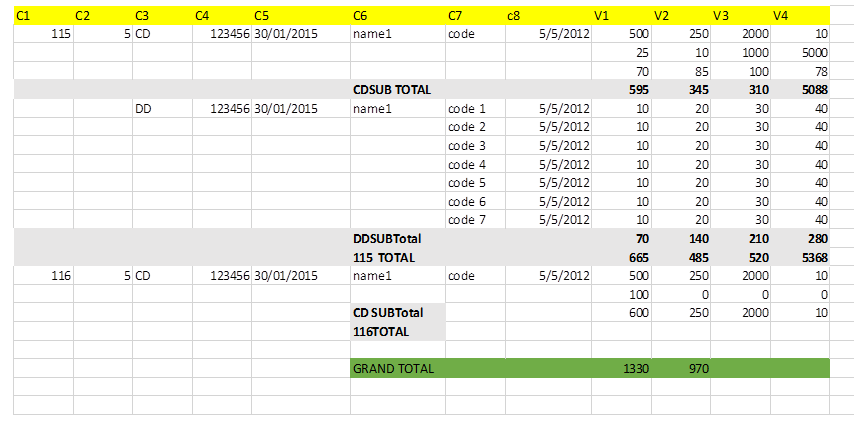Select the code 3 cell
This screenshot has width=854, height=421.
(475, 146)
